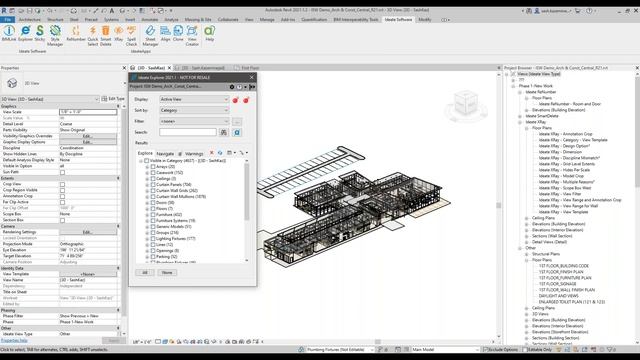Check the Visible in Category root box

click(147, 161)
